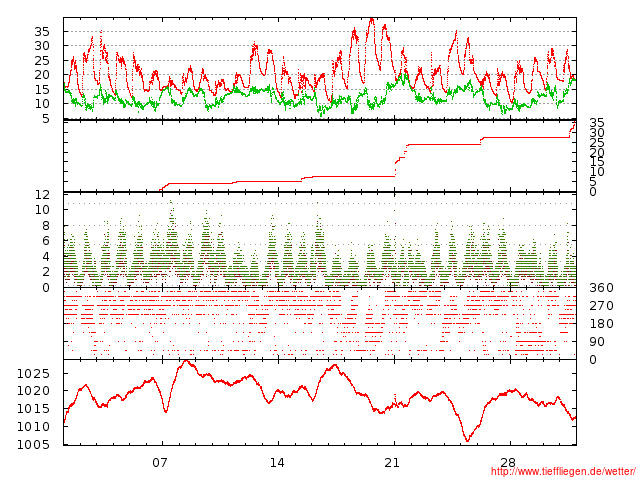Click the 1020 pressure axis label
Screen dimensions: 640x480
tap(33, 391)
